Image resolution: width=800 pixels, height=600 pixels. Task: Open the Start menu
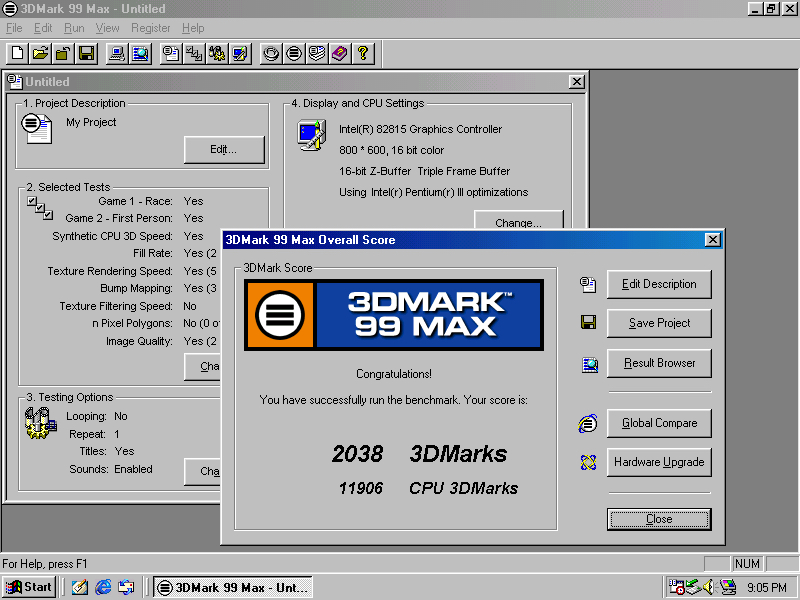26,587
